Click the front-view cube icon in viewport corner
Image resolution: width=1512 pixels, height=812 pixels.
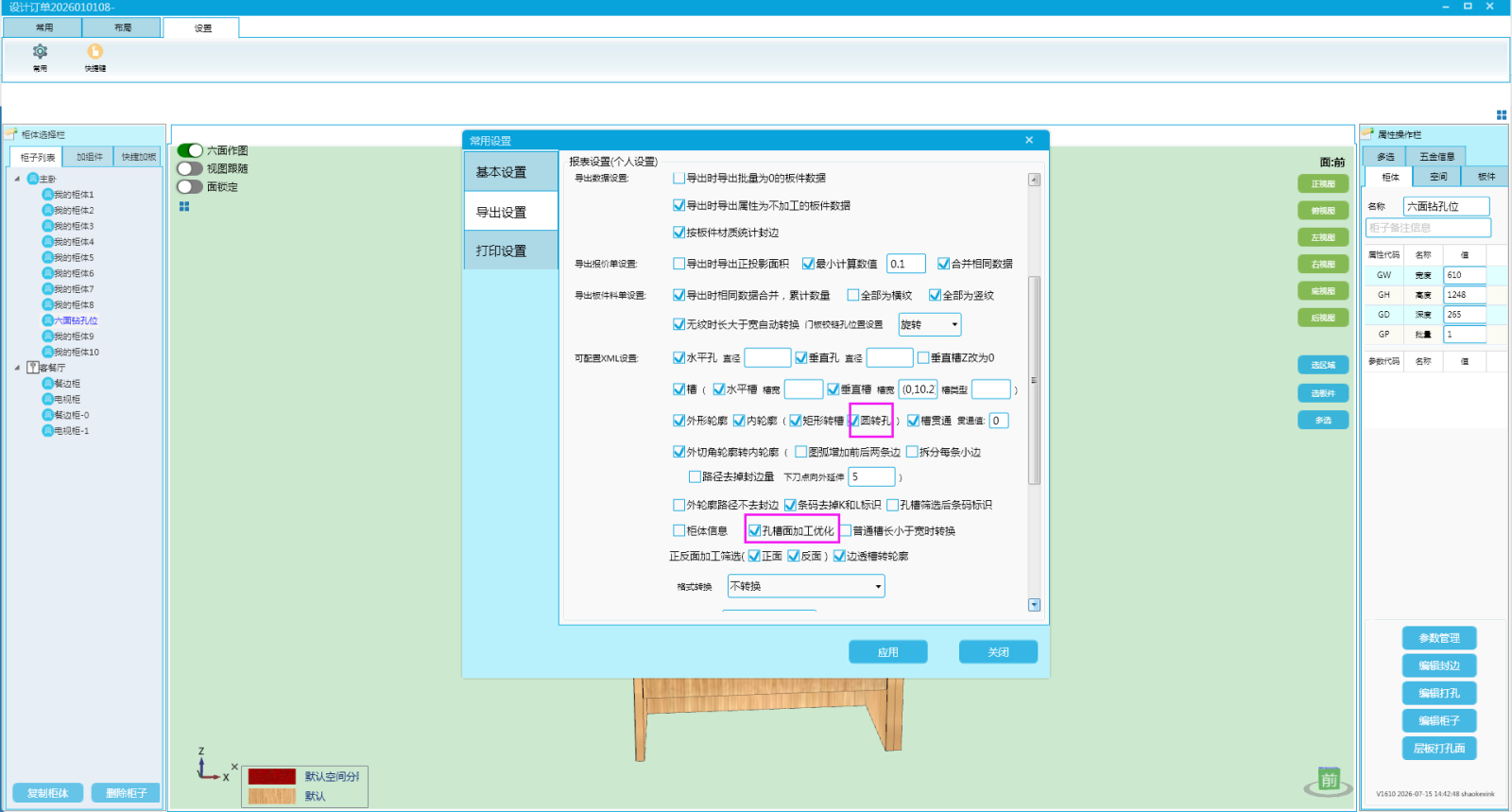(1329, 781)
